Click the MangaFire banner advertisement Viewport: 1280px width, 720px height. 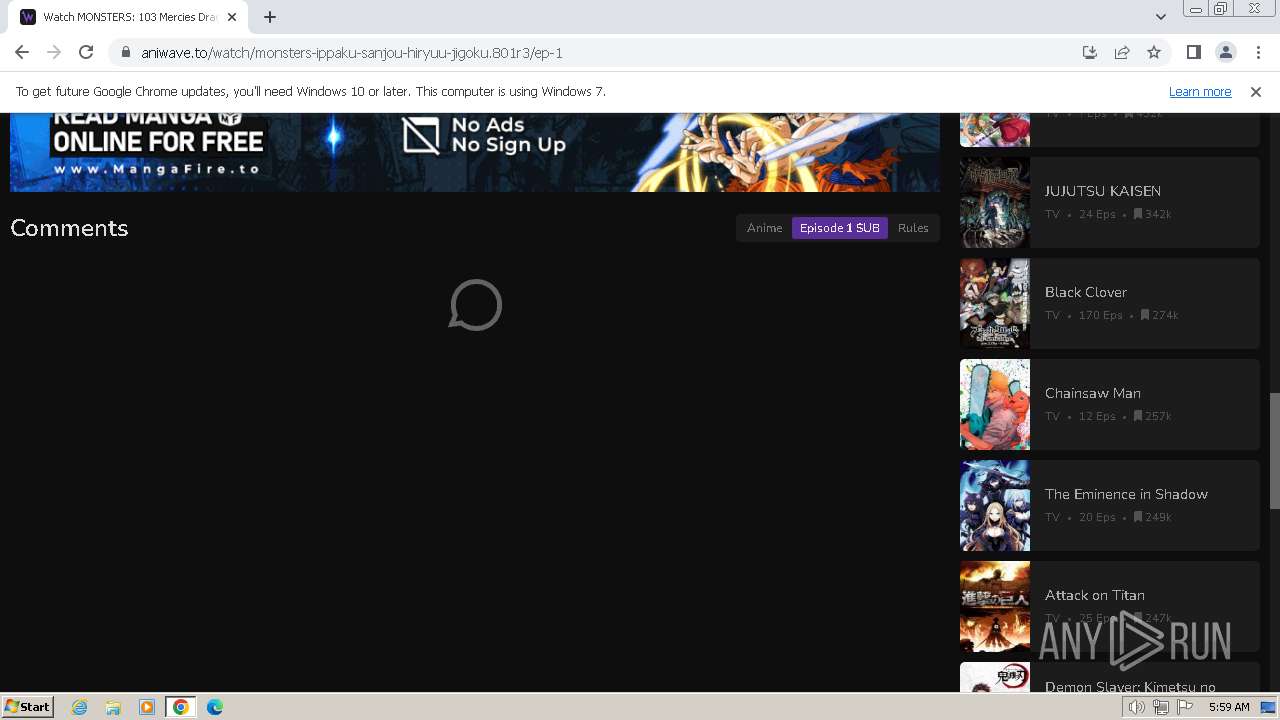[x=475, y=152]
